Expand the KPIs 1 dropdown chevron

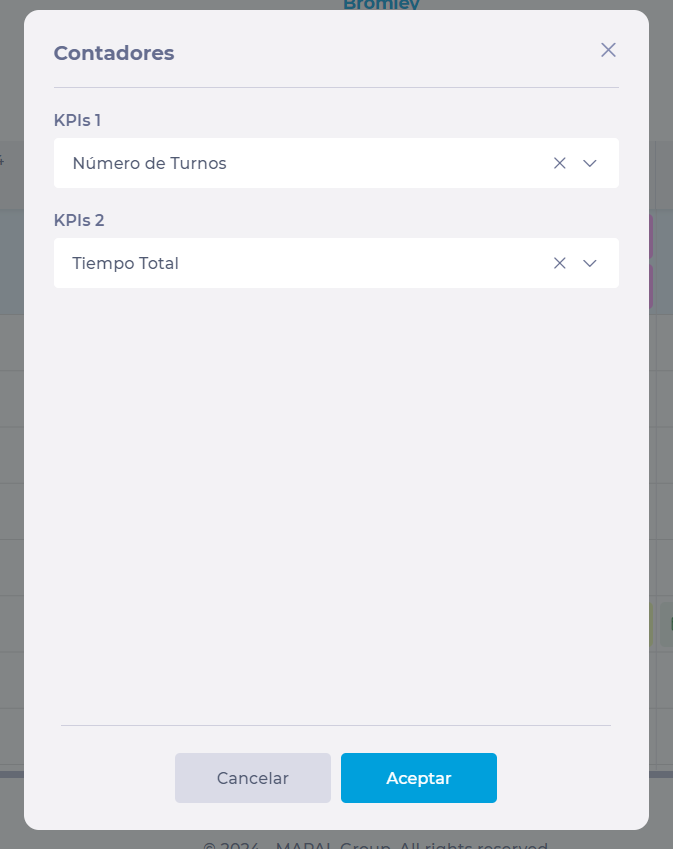click(590, 163)
